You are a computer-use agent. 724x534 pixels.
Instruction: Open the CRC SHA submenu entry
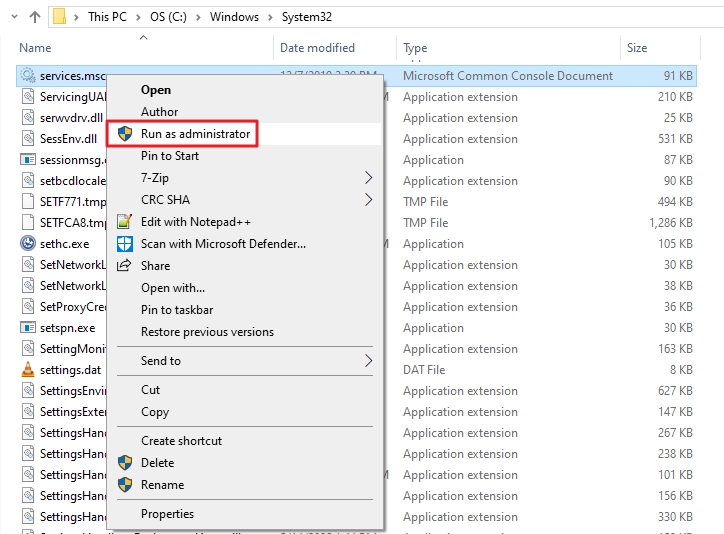(165, 200)
